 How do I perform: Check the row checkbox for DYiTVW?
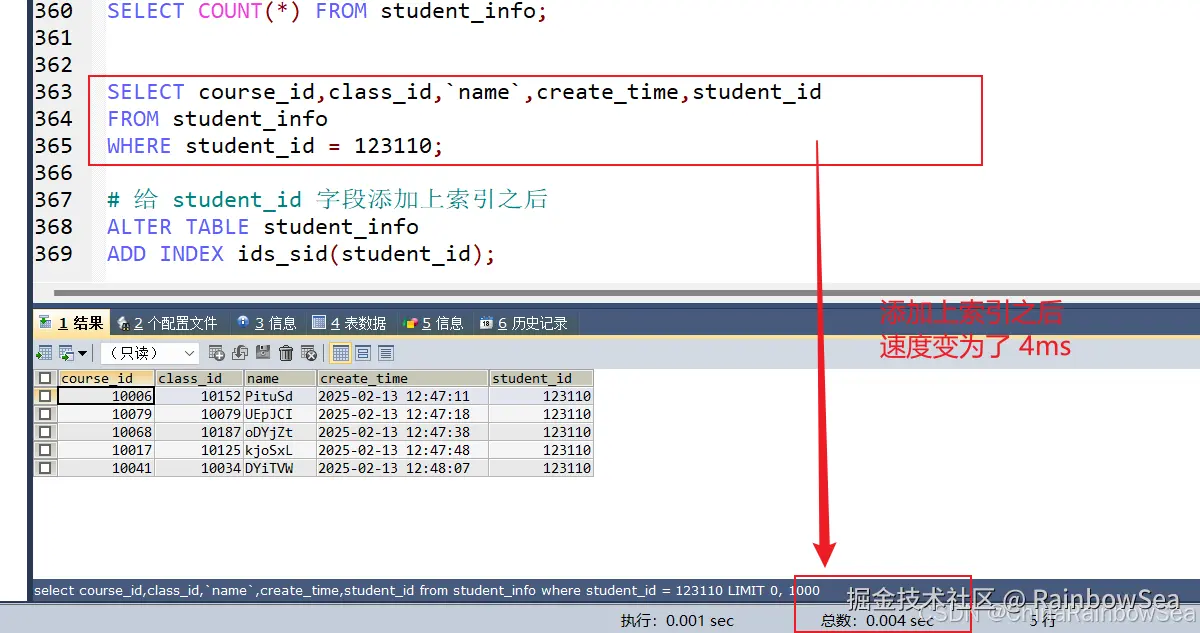[45, 468]
